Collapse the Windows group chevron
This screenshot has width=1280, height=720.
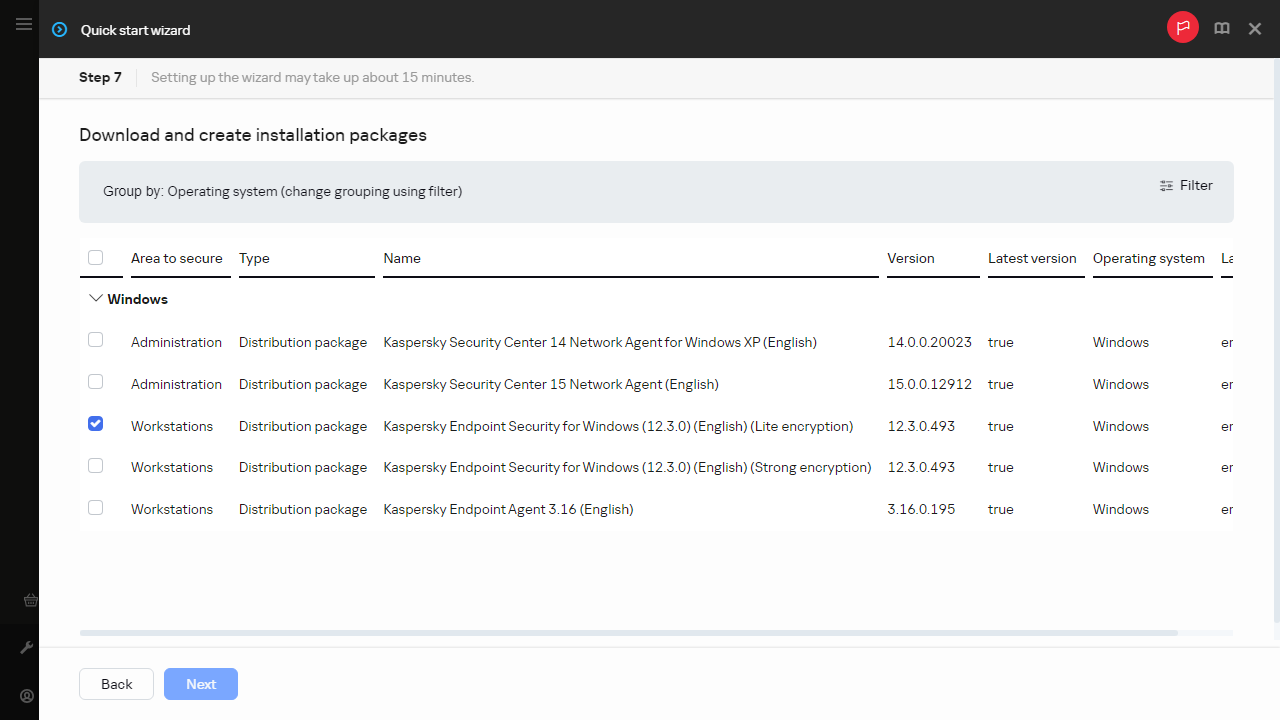coord(96,298)
